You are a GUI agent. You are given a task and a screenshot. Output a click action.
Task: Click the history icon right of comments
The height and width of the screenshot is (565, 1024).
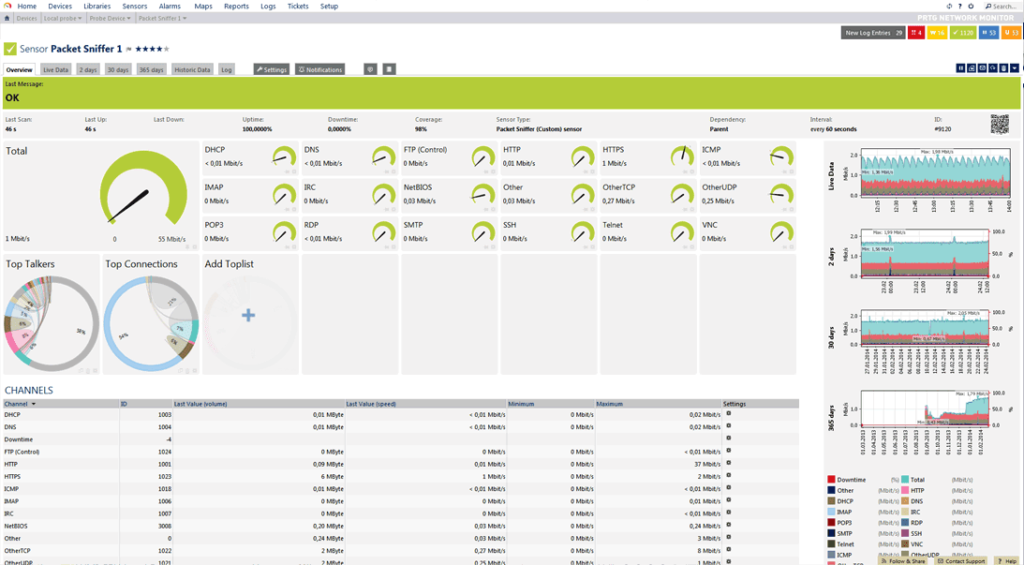tap(389, 69)
